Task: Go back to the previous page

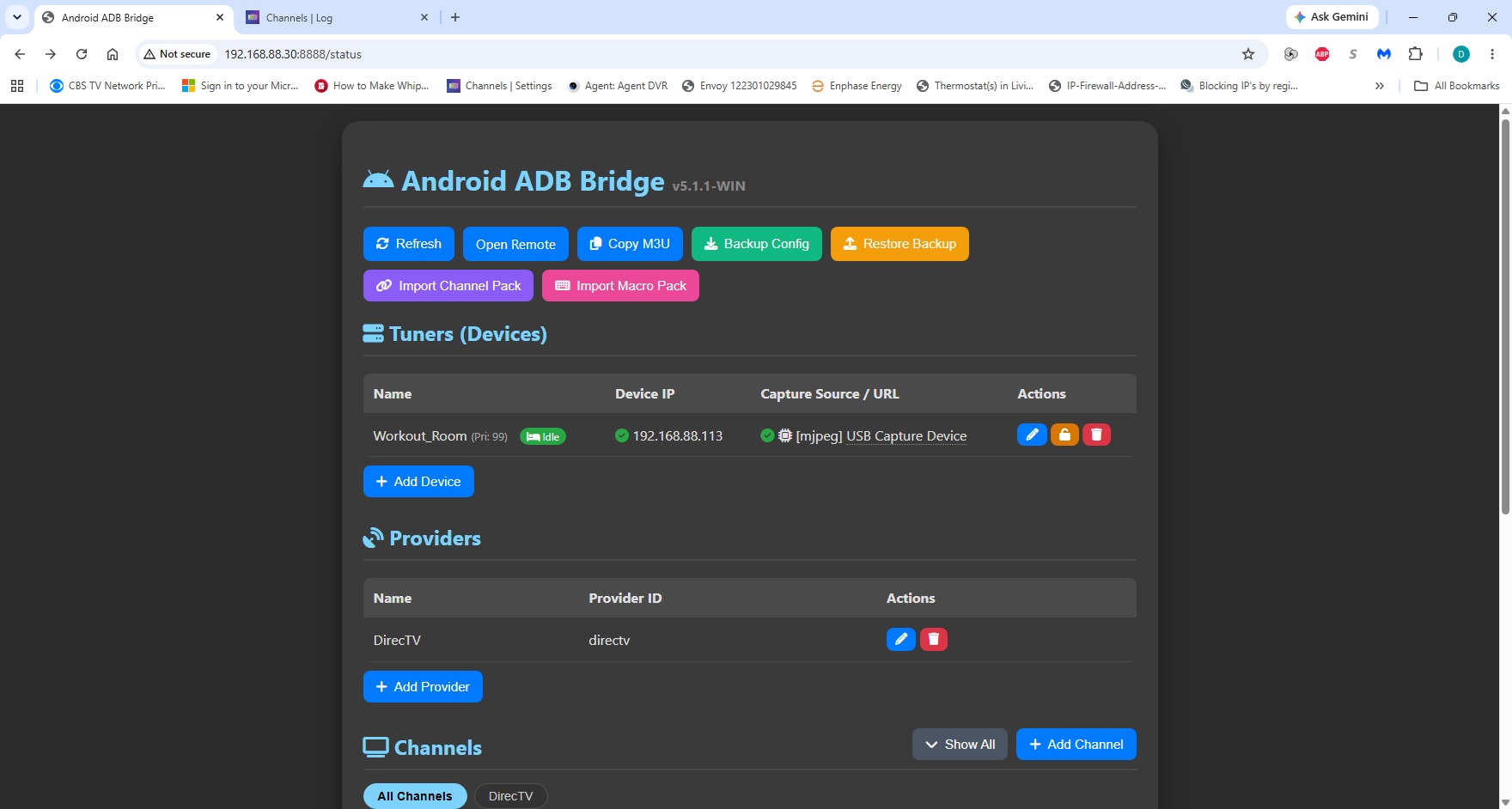Action: coord(20,54)
